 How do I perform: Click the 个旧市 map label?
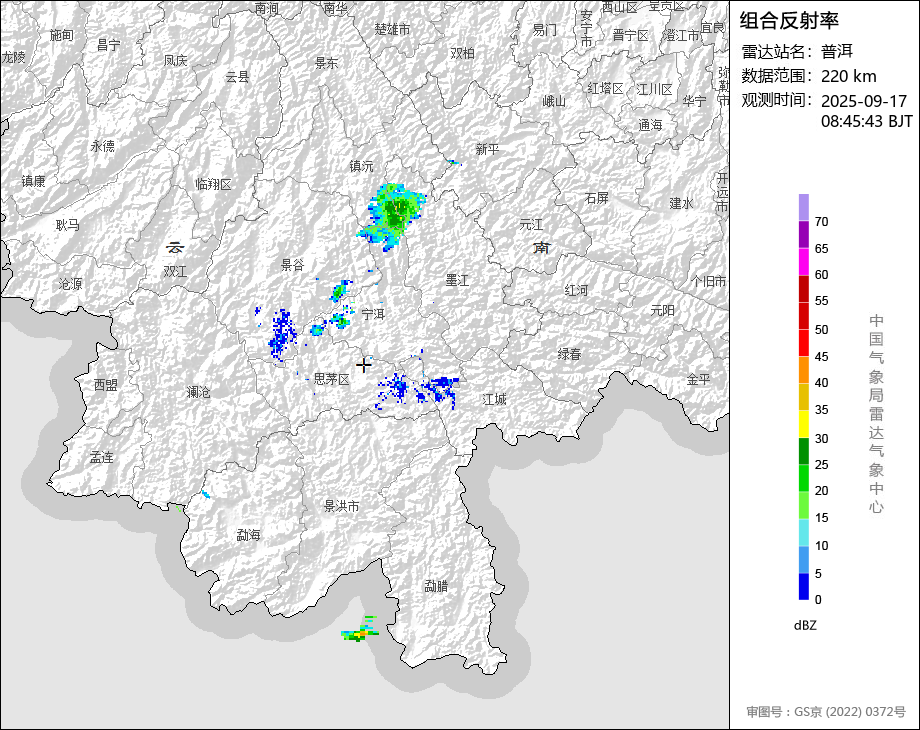[708, 282]
